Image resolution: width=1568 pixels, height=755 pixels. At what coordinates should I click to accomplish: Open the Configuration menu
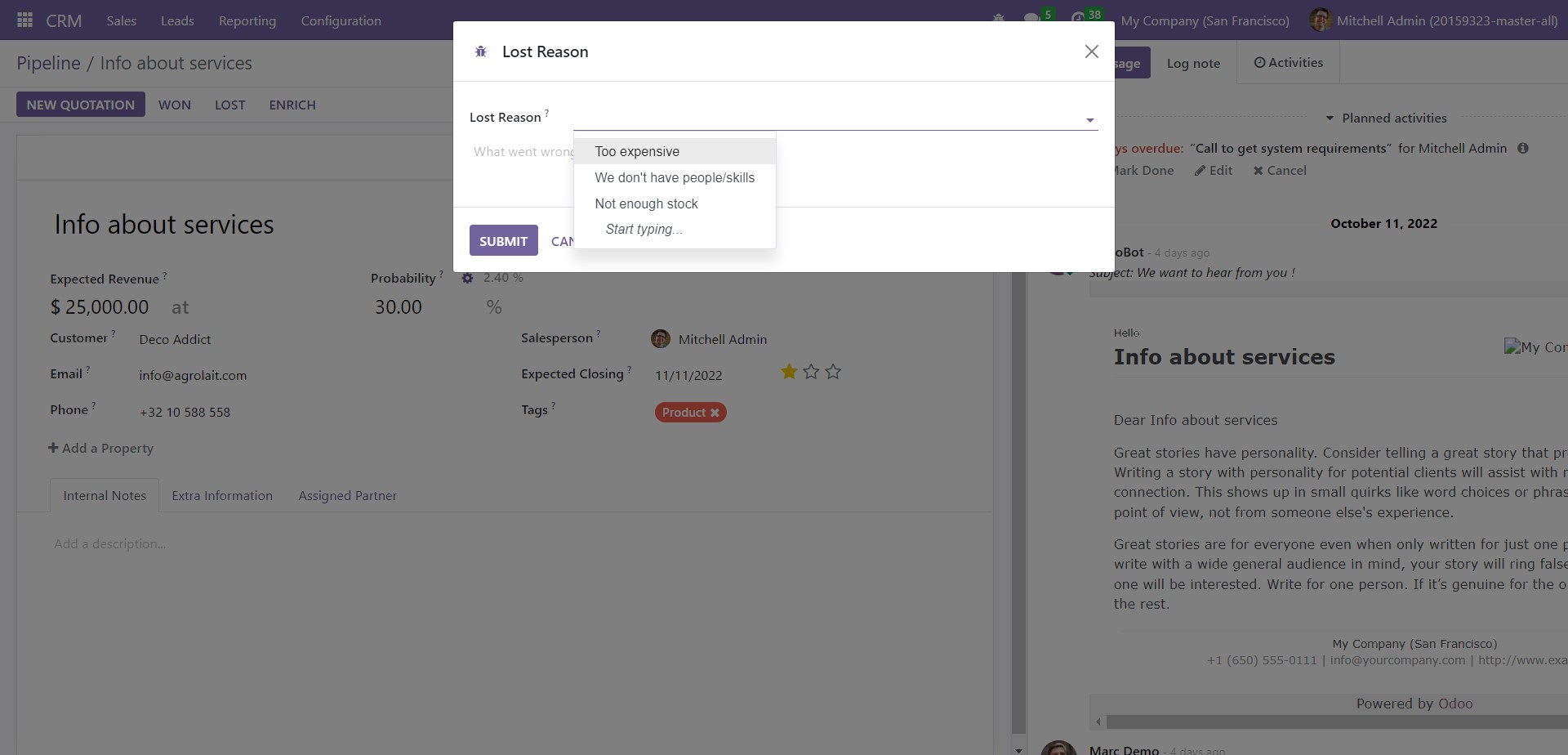tap(341, 20)
